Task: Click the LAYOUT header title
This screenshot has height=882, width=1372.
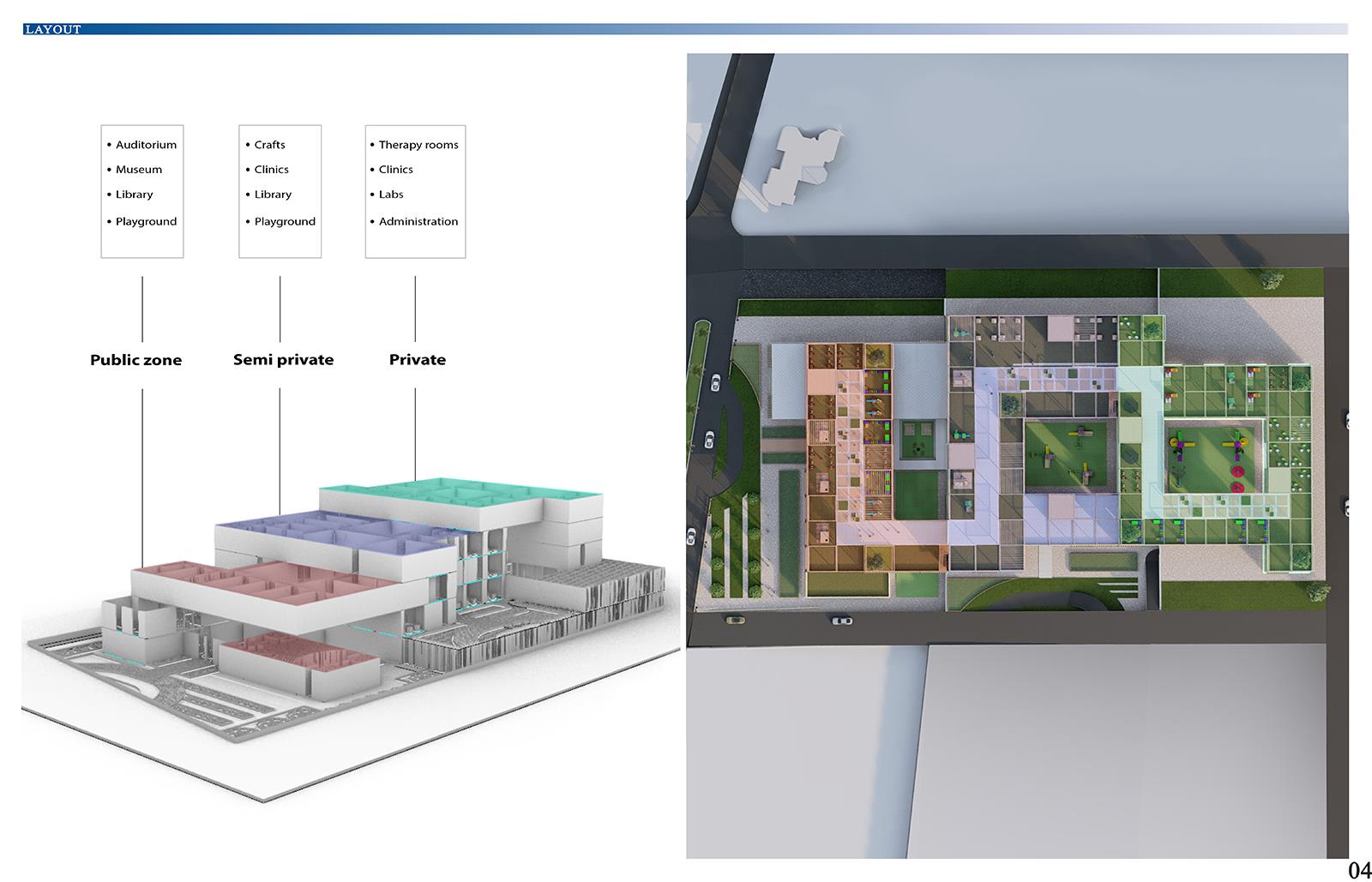Action: click(53, 29)
